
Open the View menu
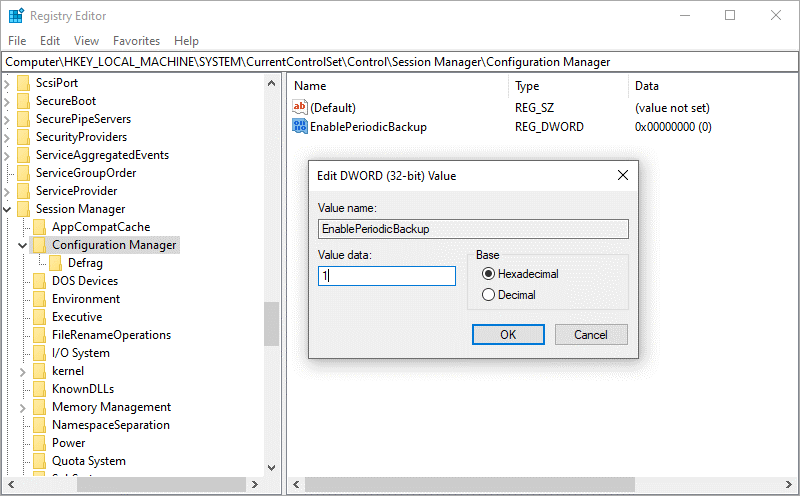point(86,41)
